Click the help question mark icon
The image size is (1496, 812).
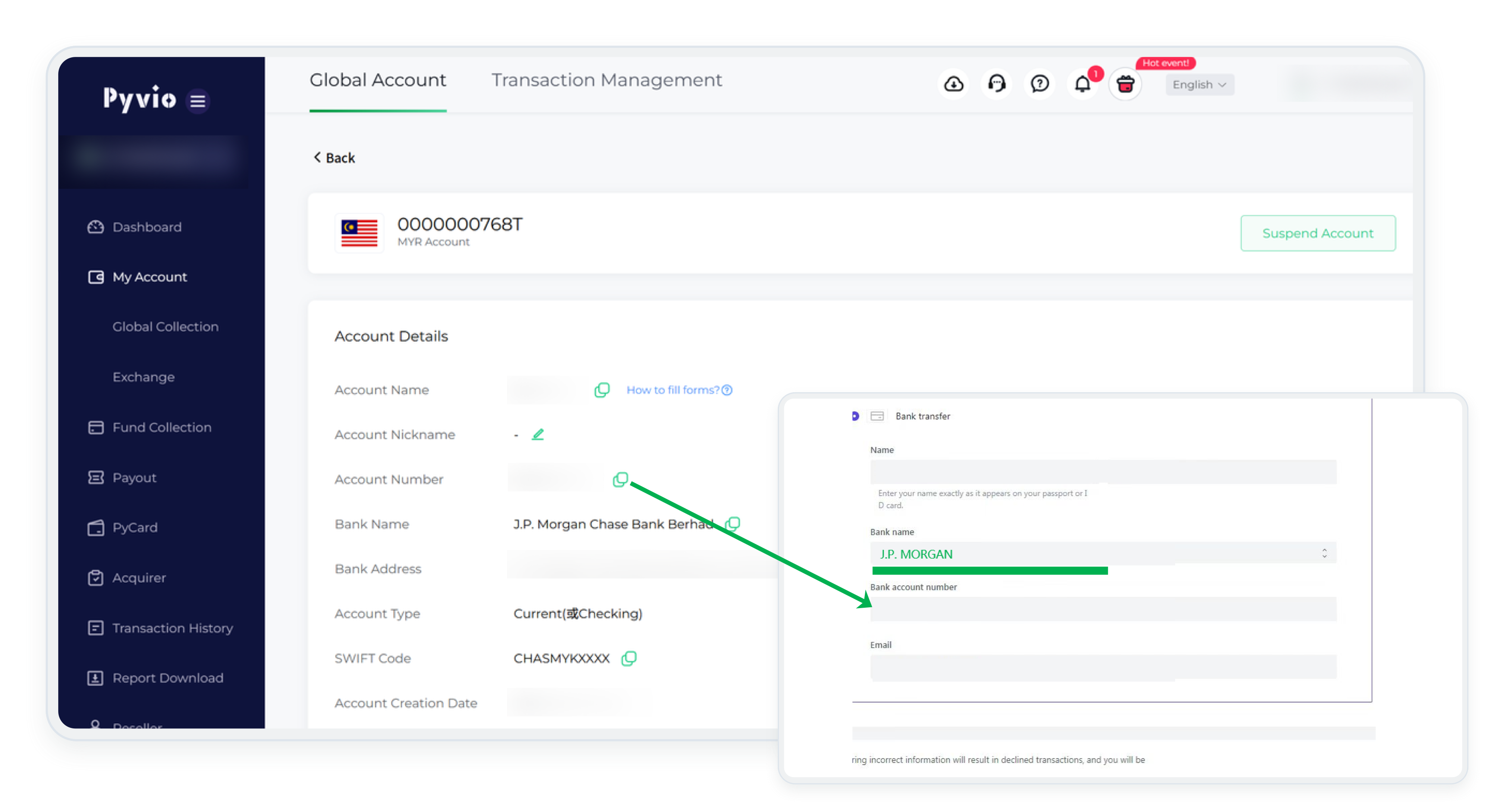pyautogui.click(x=1039, y=84)
